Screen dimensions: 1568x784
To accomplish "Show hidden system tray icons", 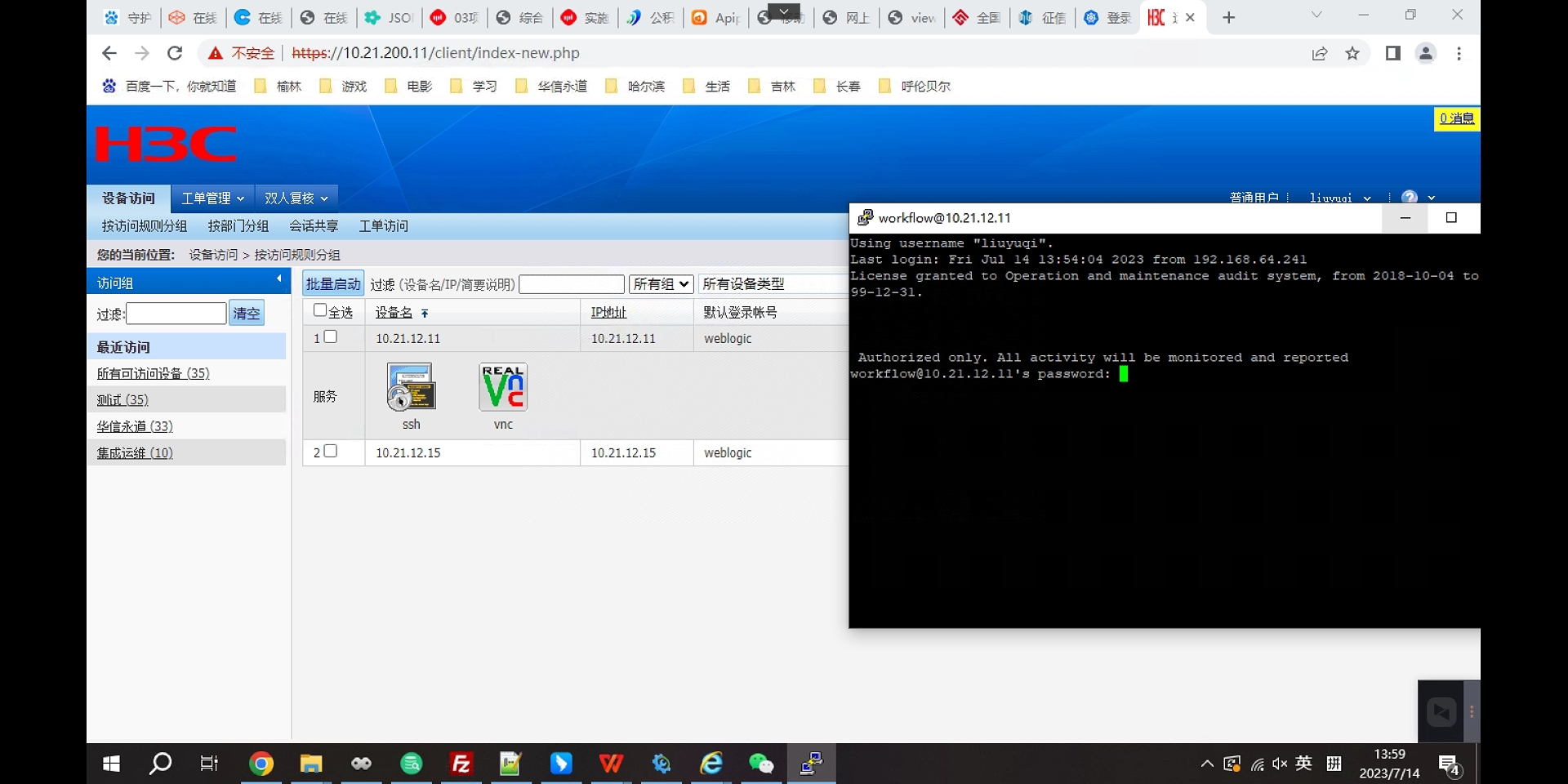I will [1207, 764].
